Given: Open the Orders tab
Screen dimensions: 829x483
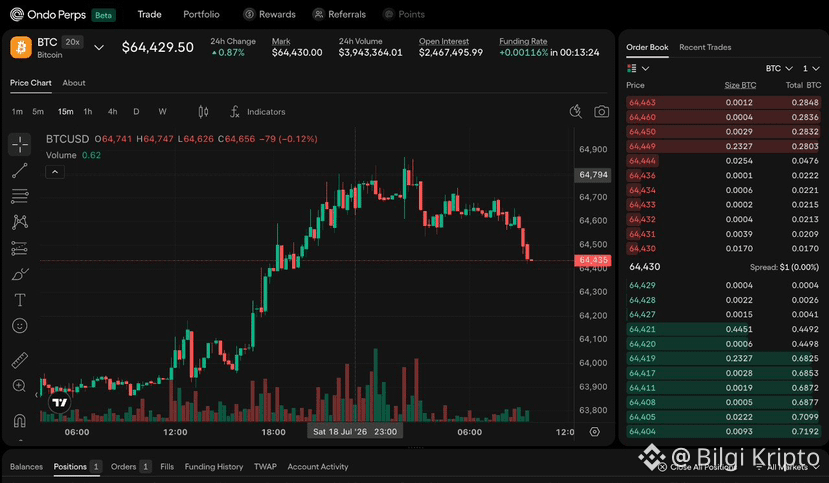Looking at the screenshot, I should coord(131,467).
